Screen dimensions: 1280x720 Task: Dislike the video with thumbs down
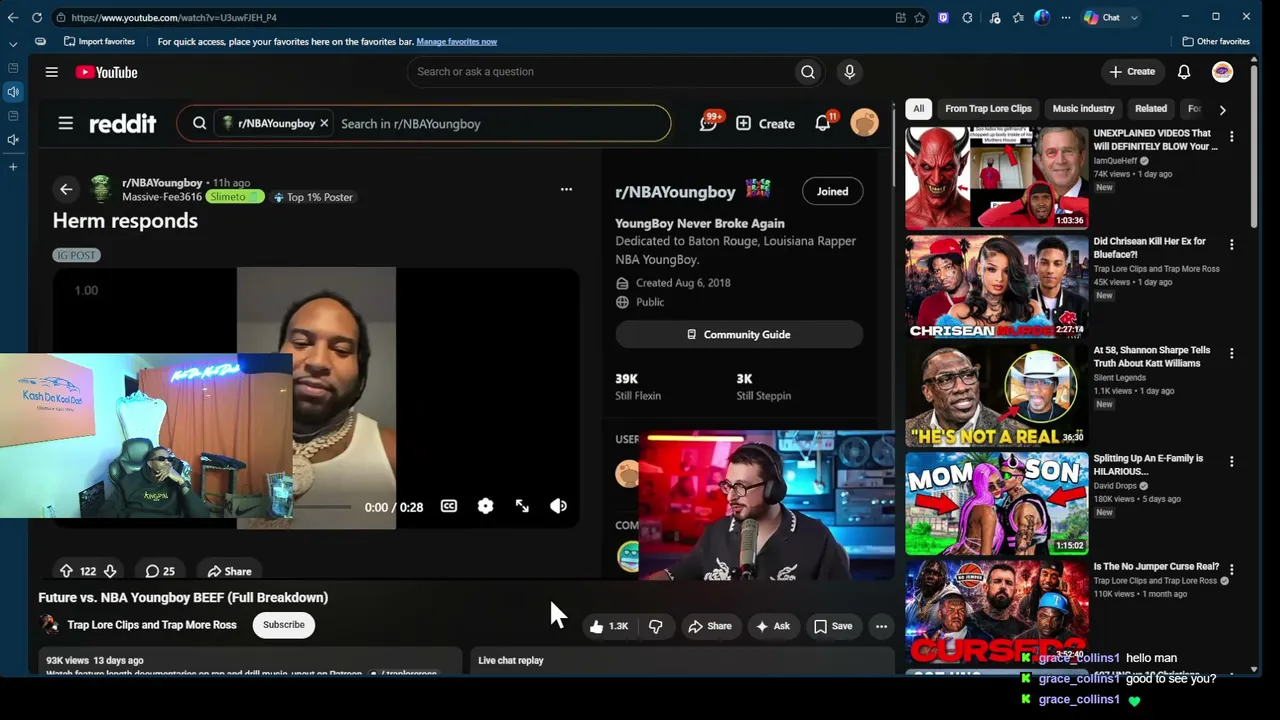coord(656,626)
